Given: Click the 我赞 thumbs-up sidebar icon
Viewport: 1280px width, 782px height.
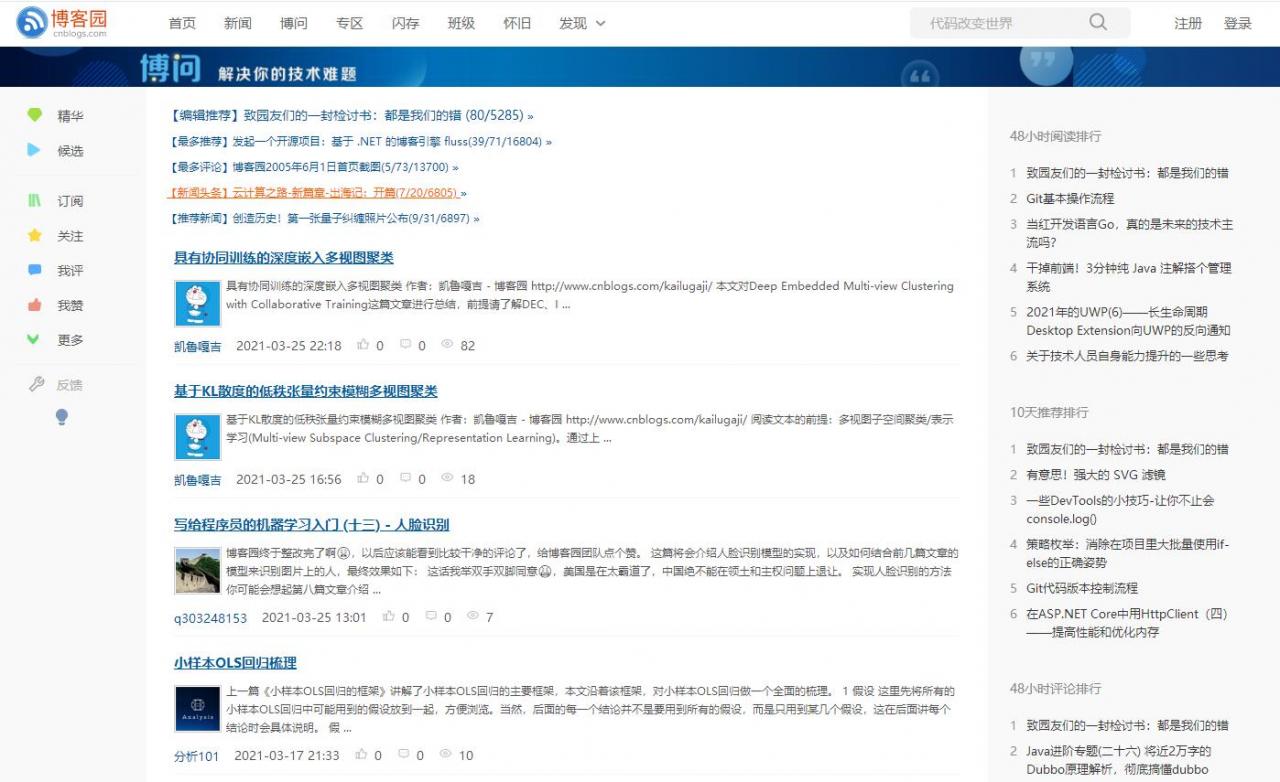Looking at the screenshot, I should (x=35, y=305).
